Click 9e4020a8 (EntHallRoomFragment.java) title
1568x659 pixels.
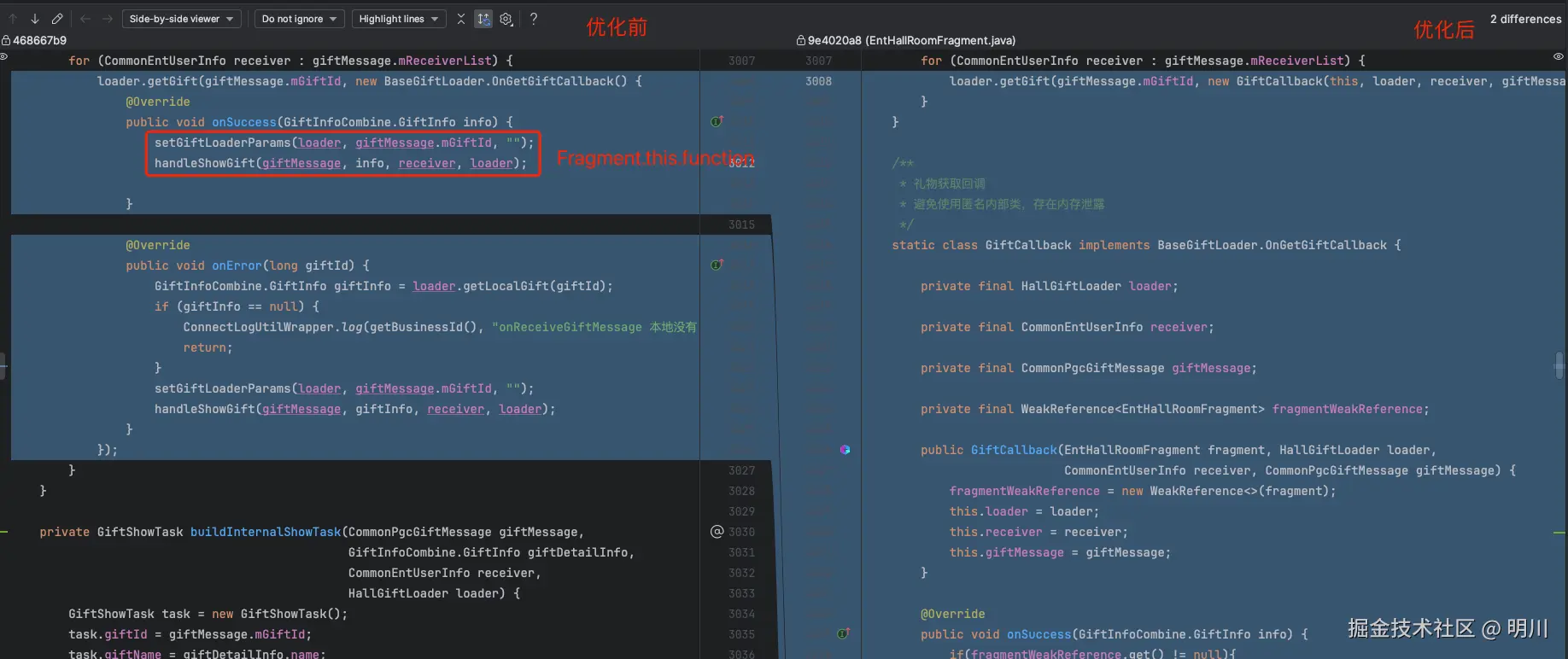tap(911, 40)
